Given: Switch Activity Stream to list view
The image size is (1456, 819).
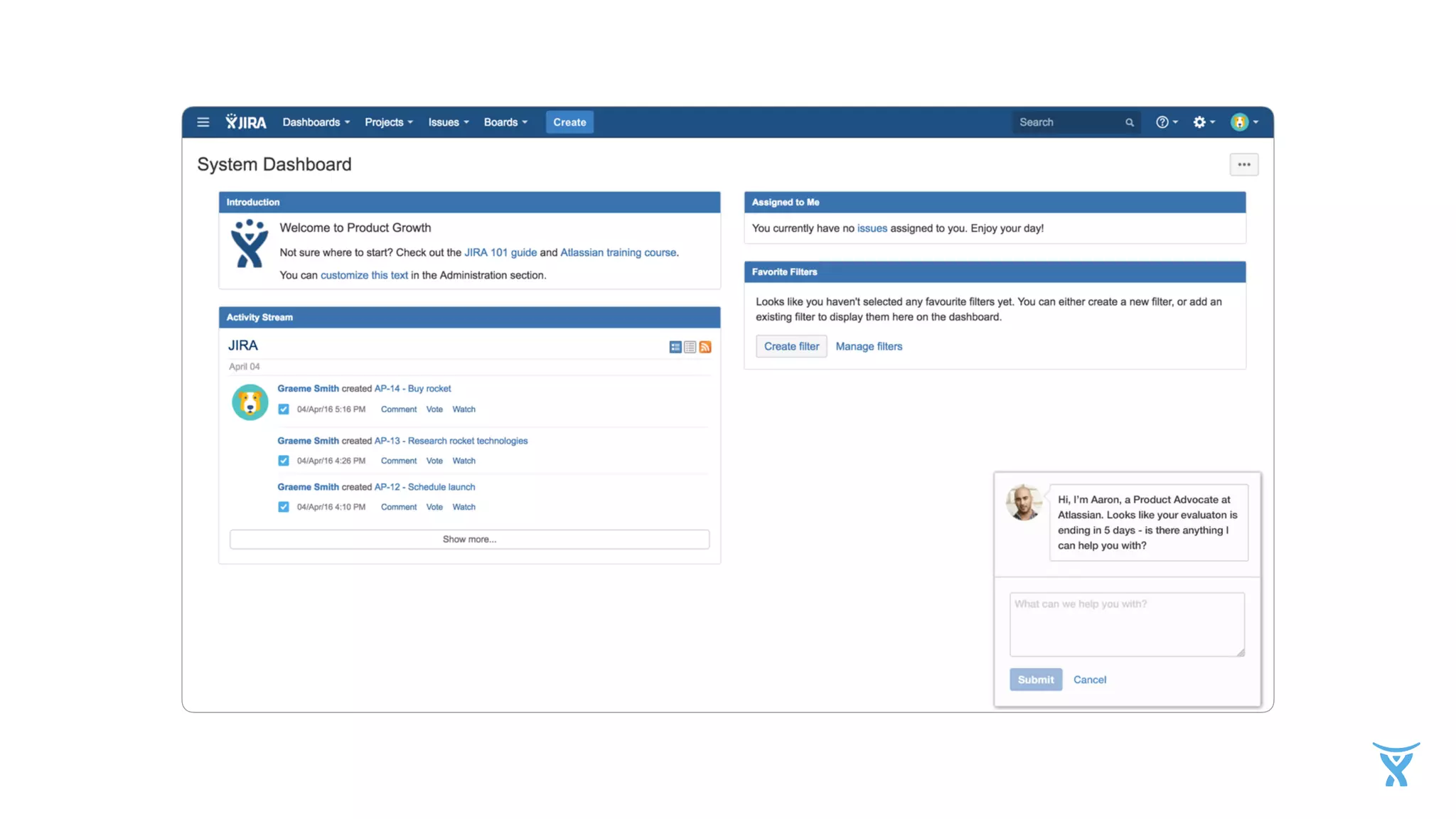Looking at the screenshot, I should click(x=690, y=347).
